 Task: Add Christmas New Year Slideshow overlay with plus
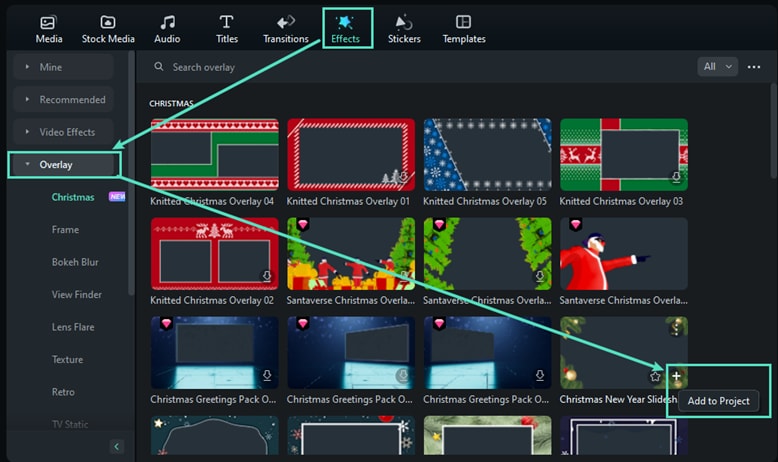[676, 376]
